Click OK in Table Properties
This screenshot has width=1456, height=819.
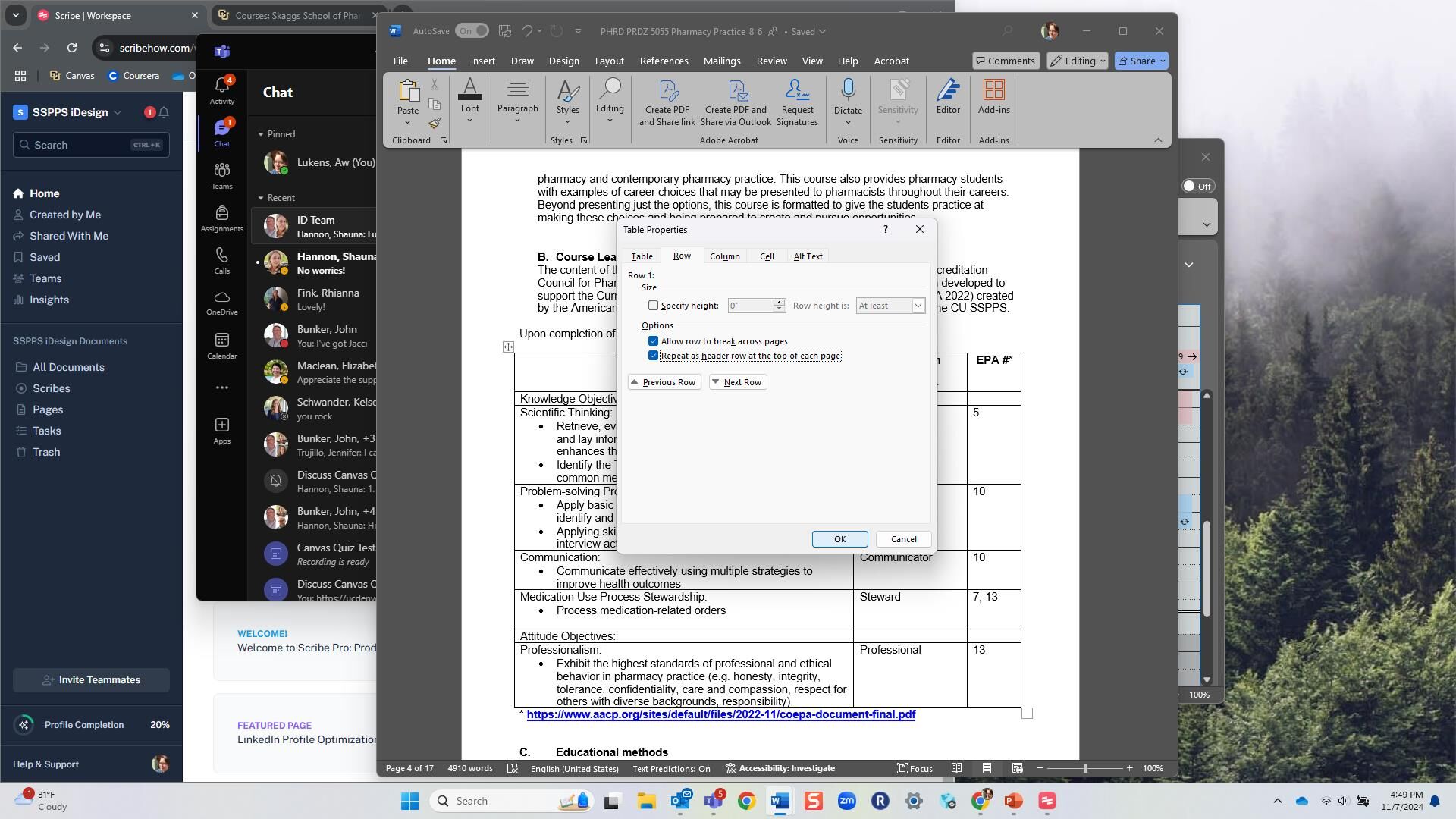(x=839, y=539)
